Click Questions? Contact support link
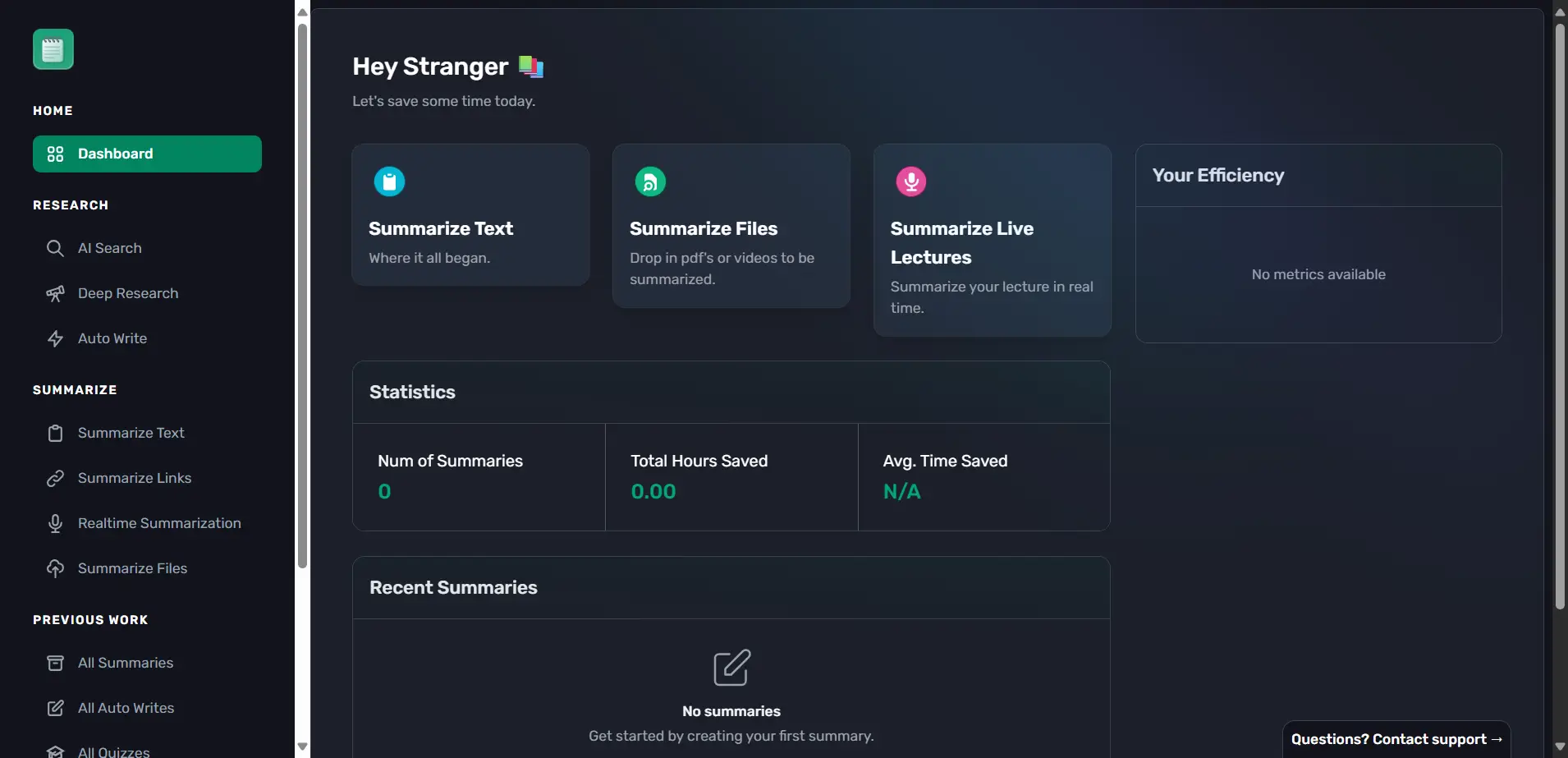The height and width of the screenshot is (758, 1568). (x=1396, y=739)
